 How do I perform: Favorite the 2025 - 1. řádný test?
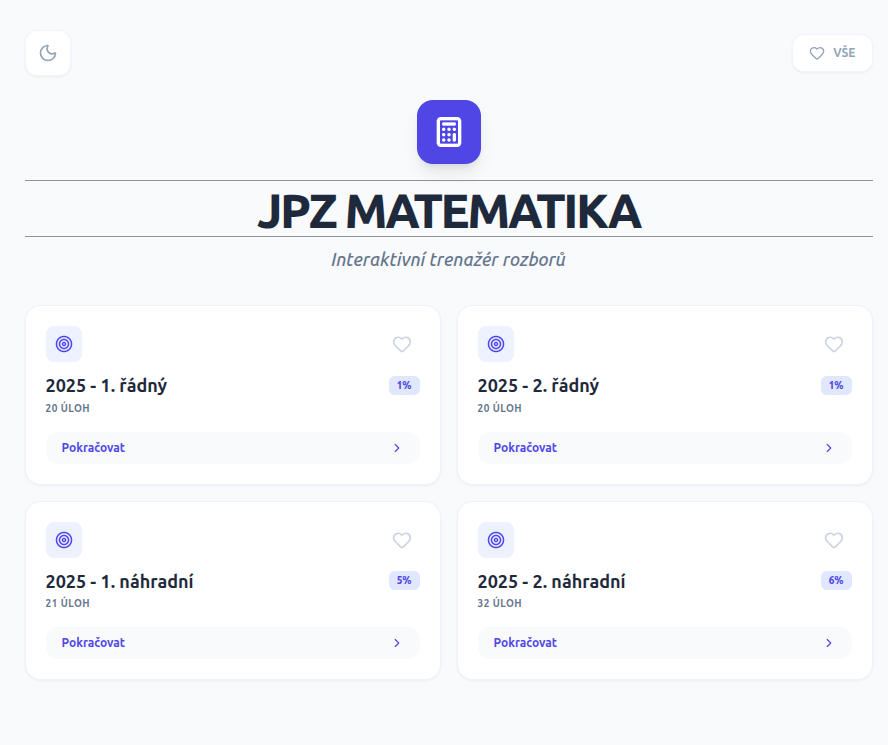tap(402, 344)
